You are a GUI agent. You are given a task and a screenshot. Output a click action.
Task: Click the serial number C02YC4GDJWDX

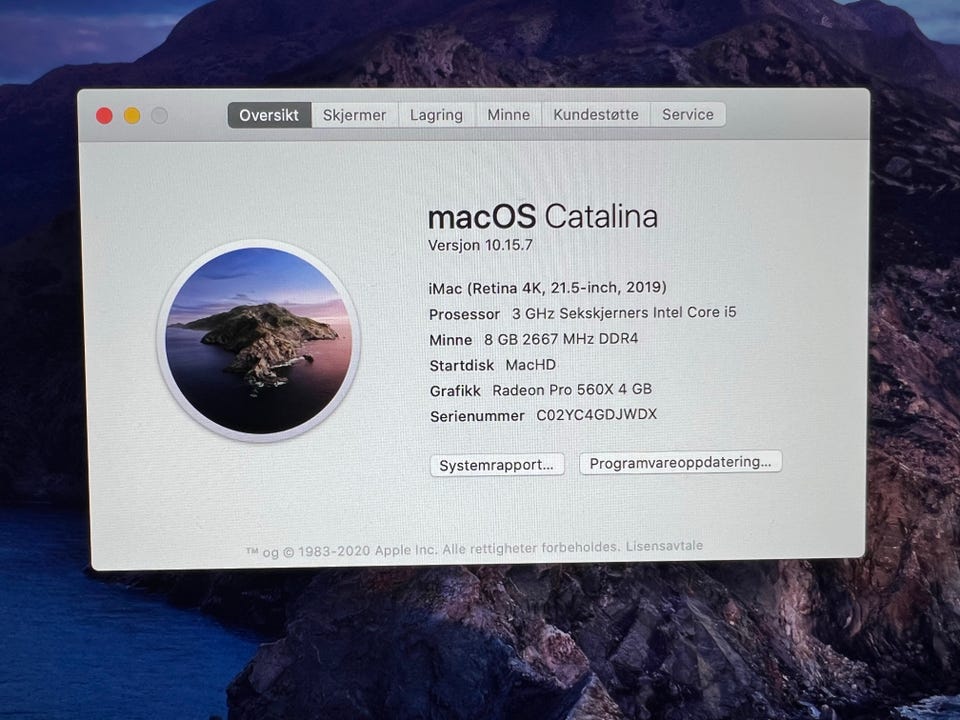click(x=596, y=414)
